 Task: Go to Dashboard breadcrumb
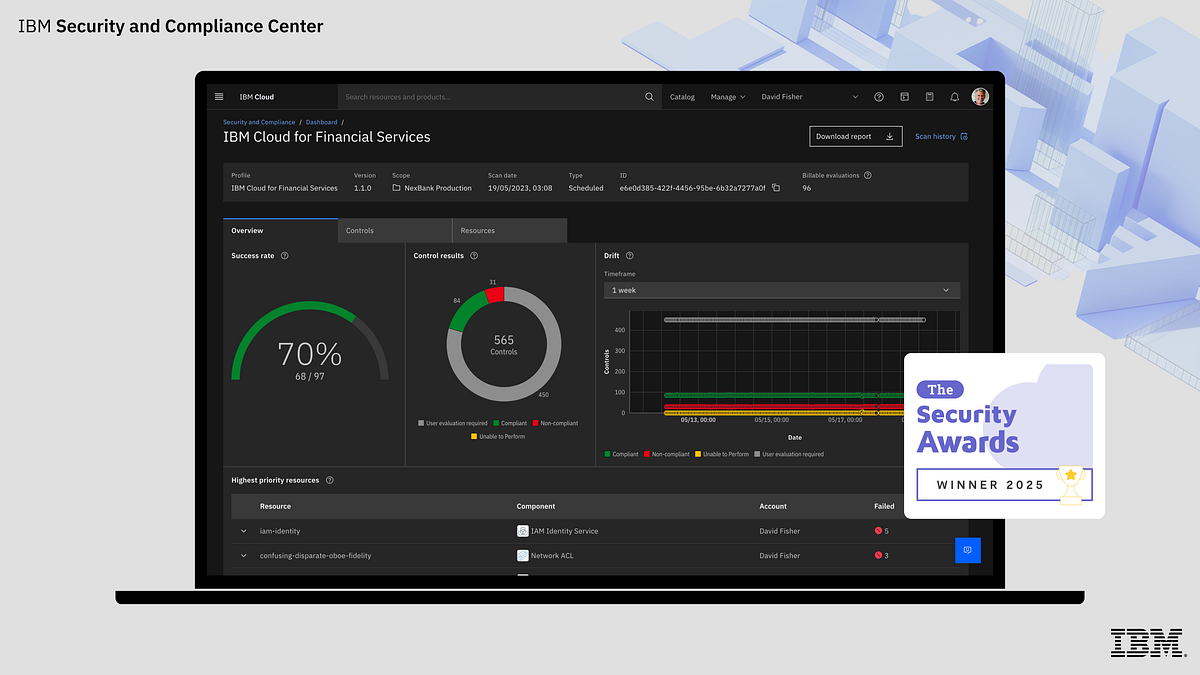[321, 122]
